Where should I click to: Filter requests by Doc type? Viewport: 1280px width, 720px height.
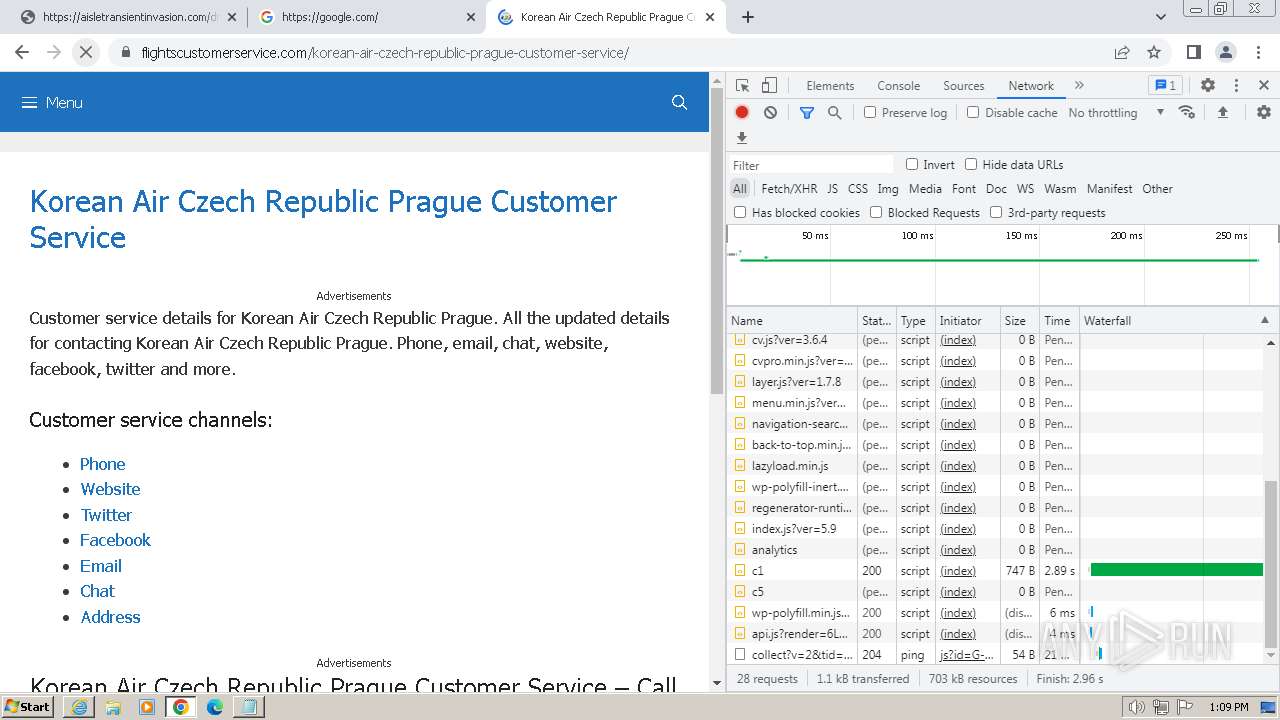996,188
